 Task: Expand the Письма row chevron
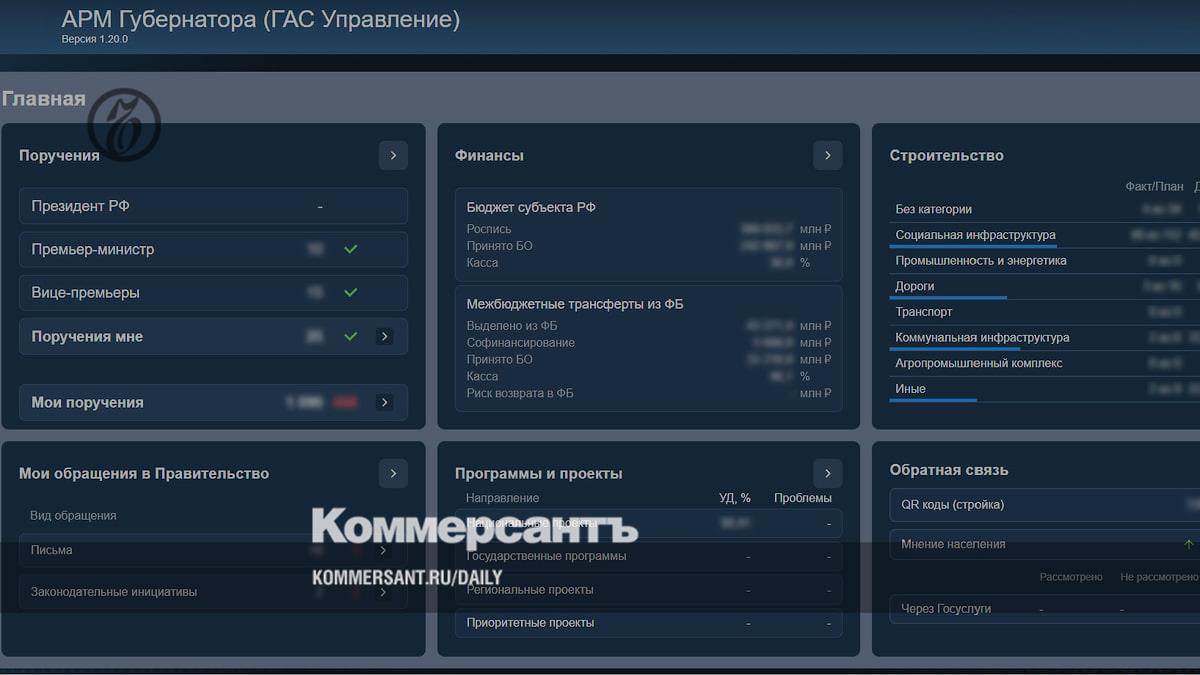[x=383, y=550]
